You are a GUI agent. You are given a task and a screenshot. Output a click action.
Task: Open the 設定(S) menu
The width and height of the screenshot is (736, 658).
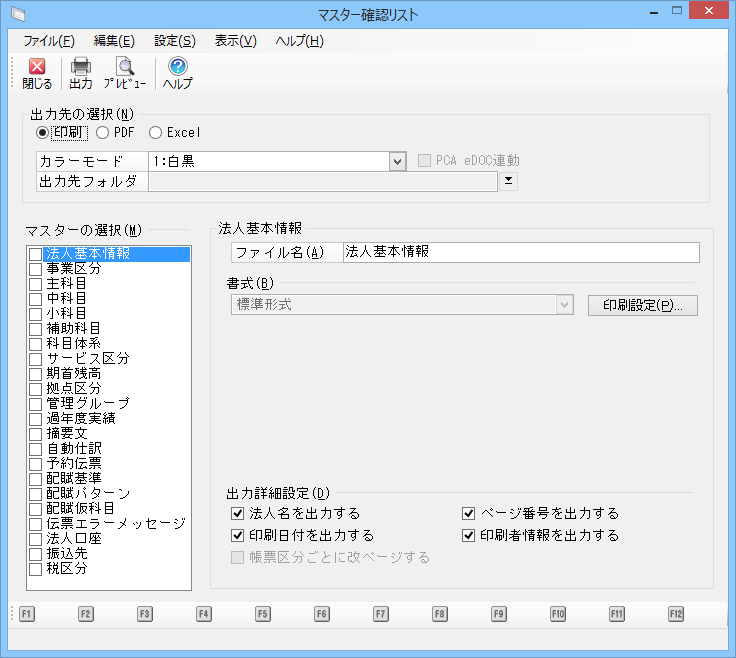pos(175,41)
